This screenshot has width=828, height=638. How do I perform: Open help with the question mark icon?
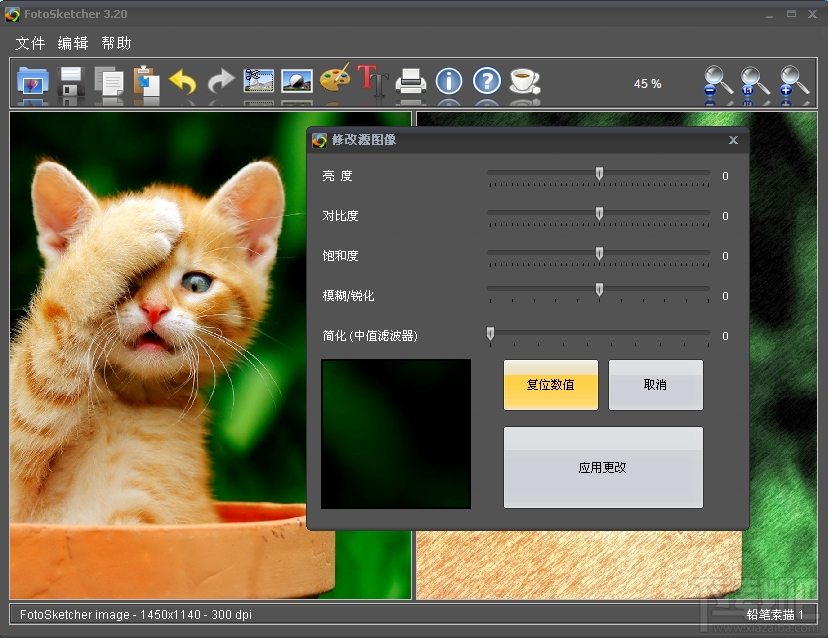(487, 81)
